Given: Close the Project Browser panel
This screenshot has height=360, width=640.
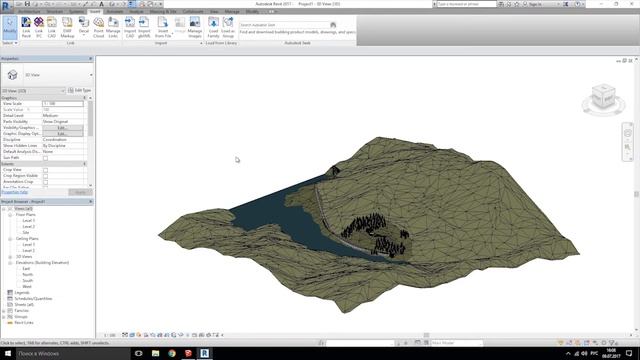Looking at the screenshot, I should [x=91, y=202].
